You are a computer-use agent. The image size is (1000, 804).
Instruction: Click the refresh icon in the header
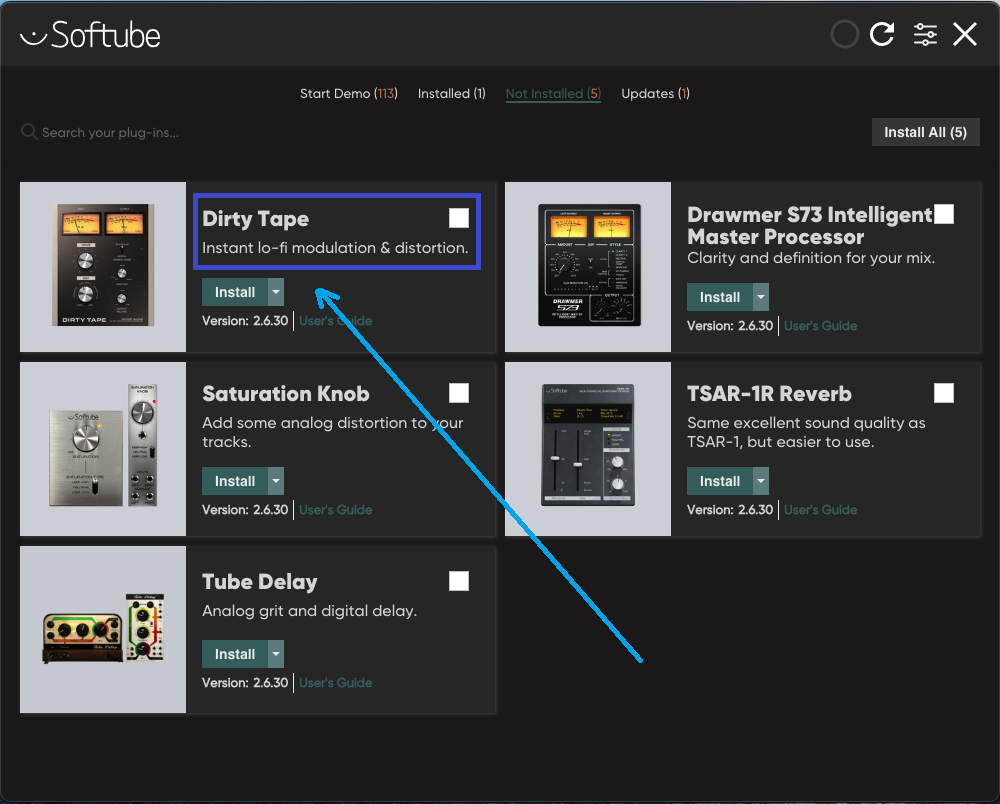[882, 34]
